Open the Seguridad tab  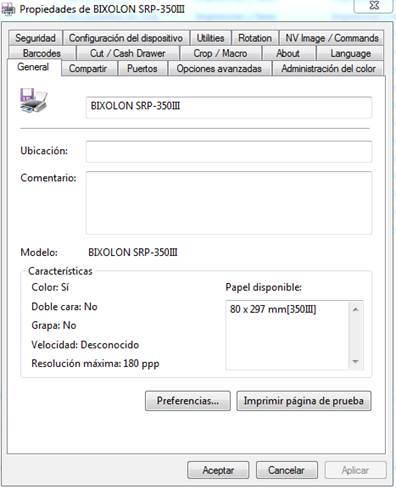coord(35,38)
